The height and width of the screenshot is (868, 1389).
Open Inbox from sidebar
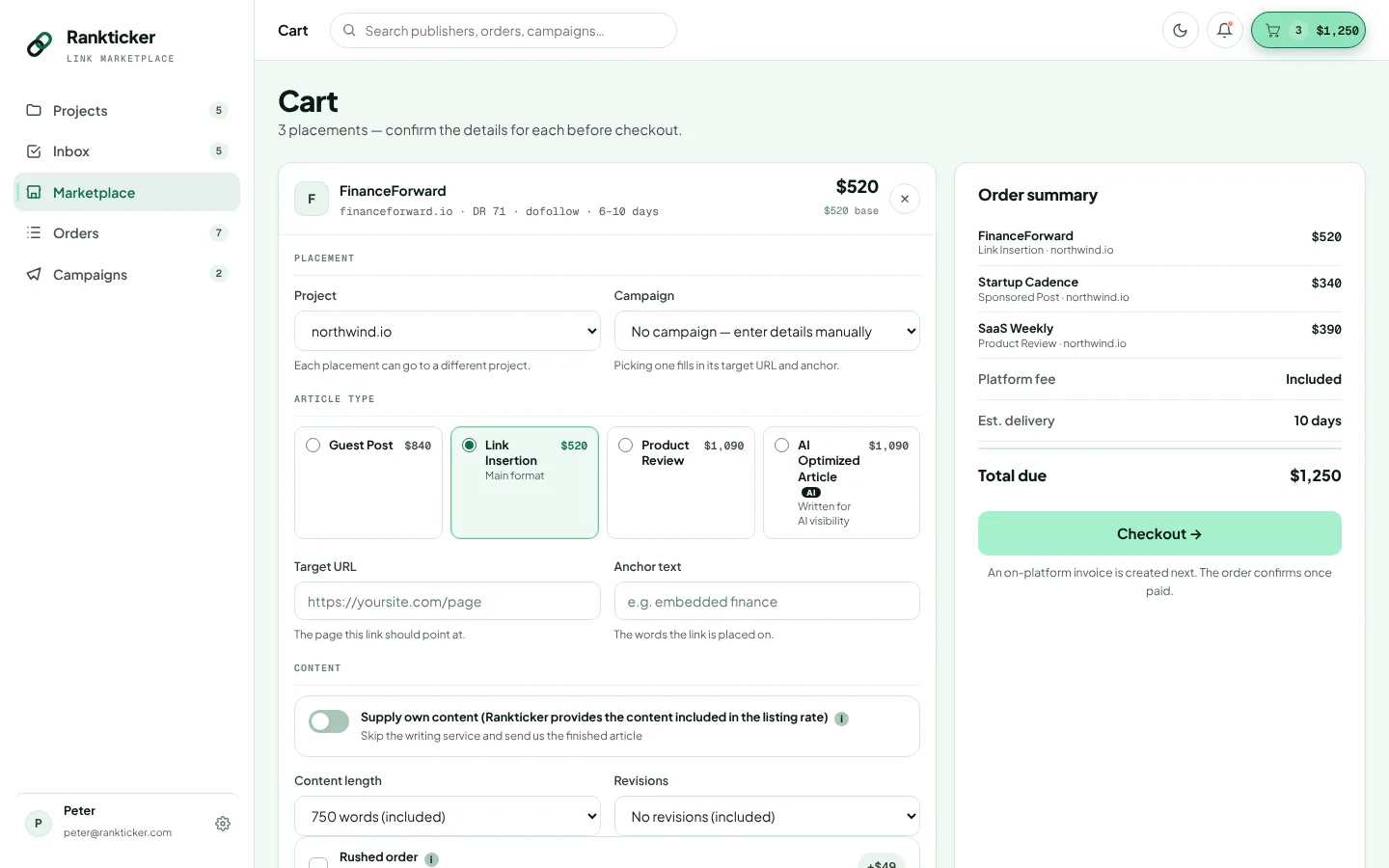click(127, 151)
